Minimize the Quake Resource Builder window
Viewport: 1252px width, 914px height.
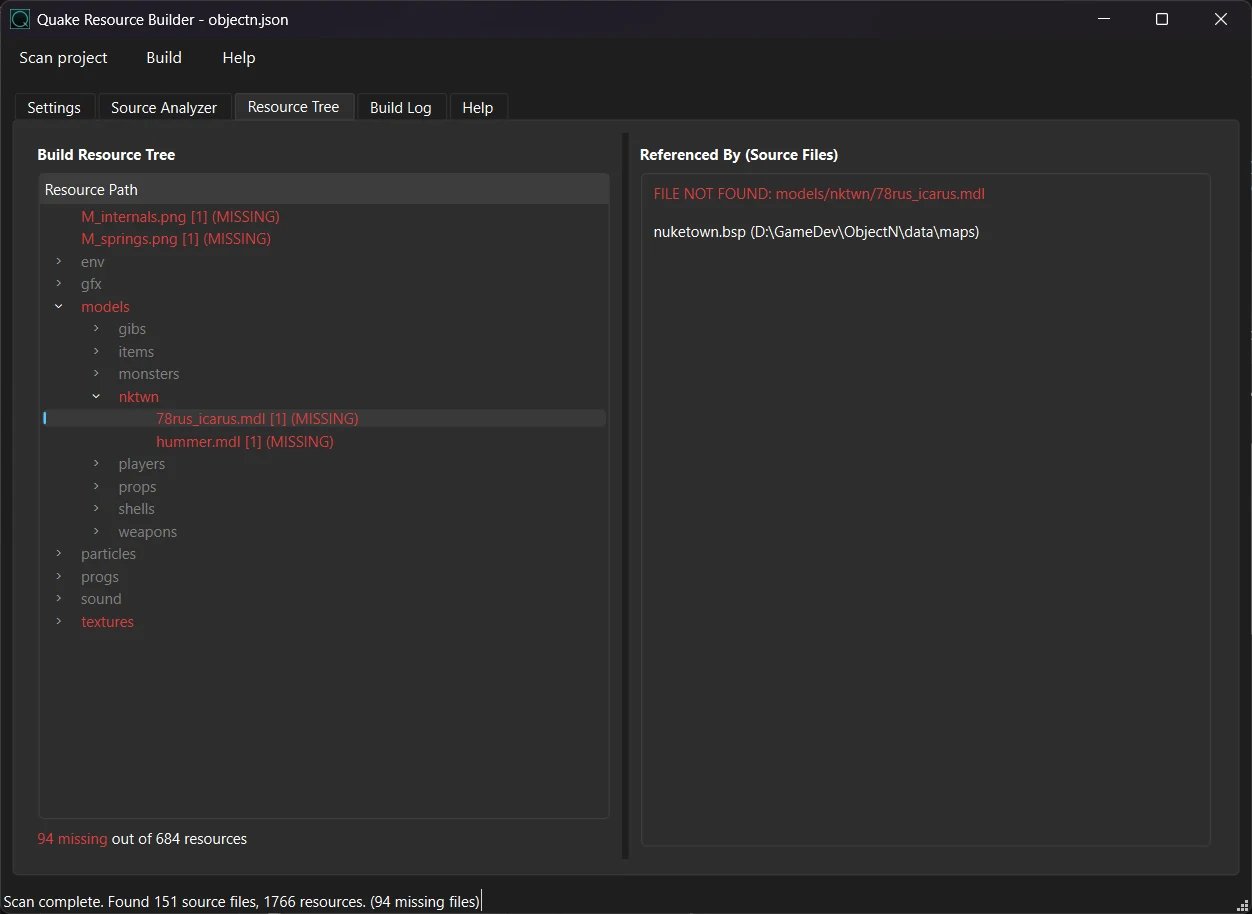click(x=1103, y=19)
